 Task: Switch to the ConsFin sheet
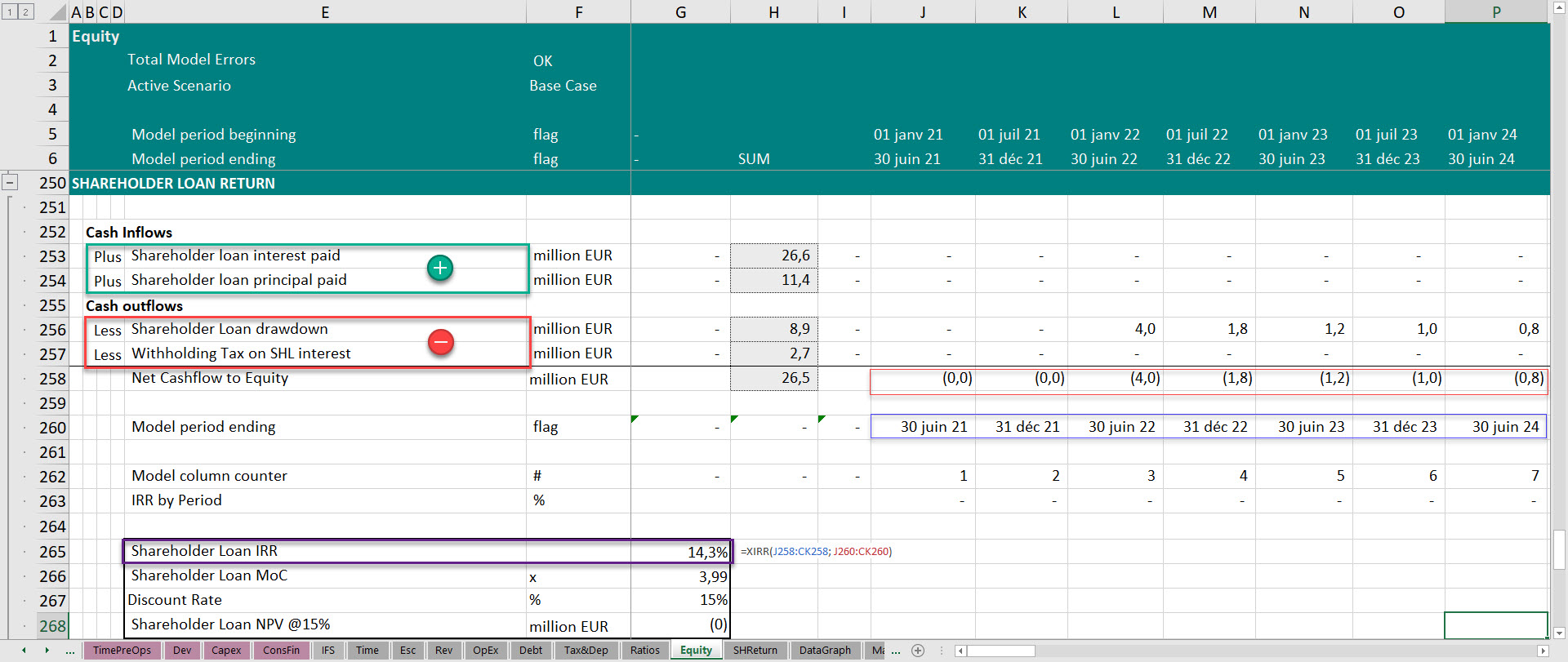(281, 651)
